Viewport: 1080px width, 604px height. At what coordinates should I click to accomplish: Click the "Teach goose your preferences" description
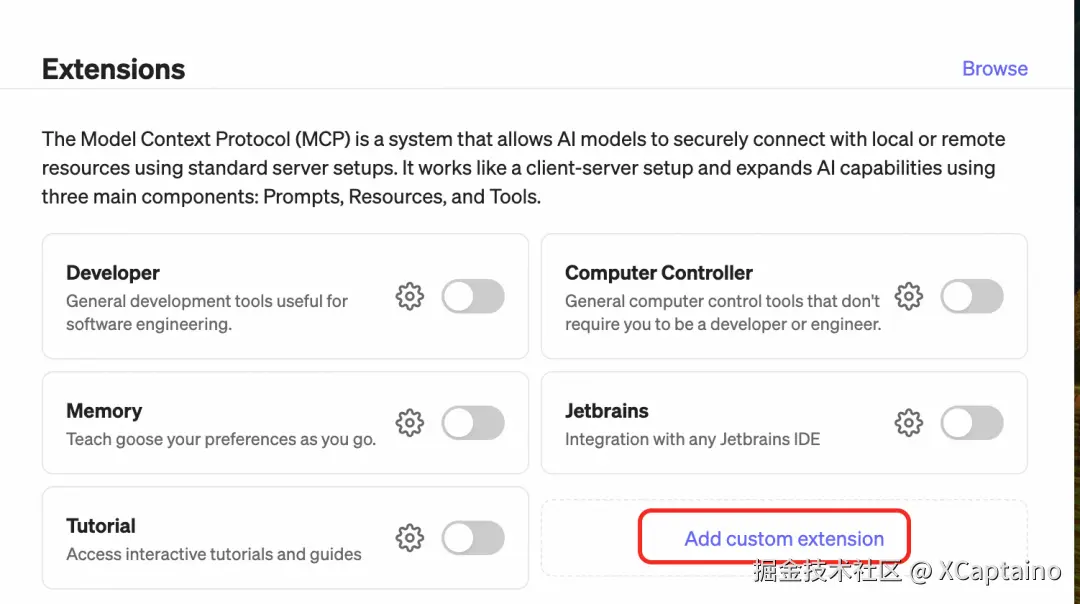221,439
